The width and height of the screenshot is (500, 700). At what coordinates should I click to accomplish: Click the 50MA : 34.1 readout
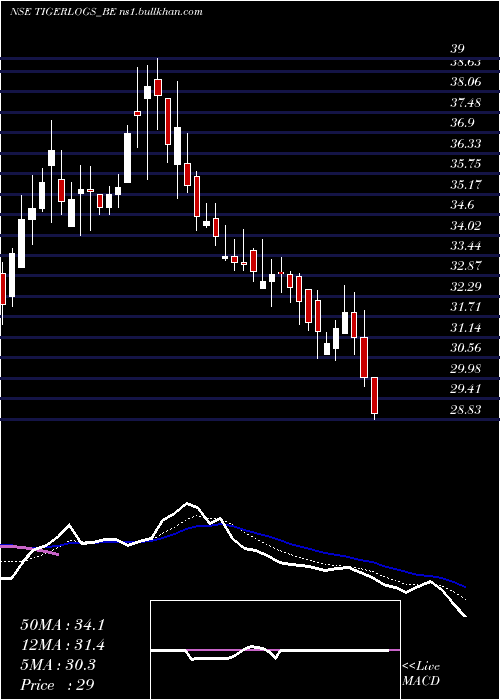[62, 625]
